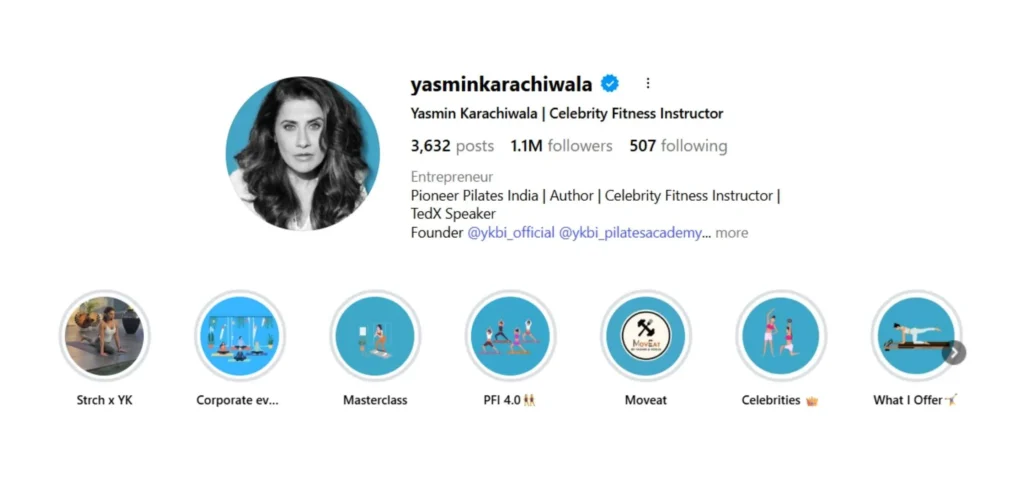Click the 3,632 posts count
The height and width of the screenshot is (503, 1024).
[x=452, y=146]
